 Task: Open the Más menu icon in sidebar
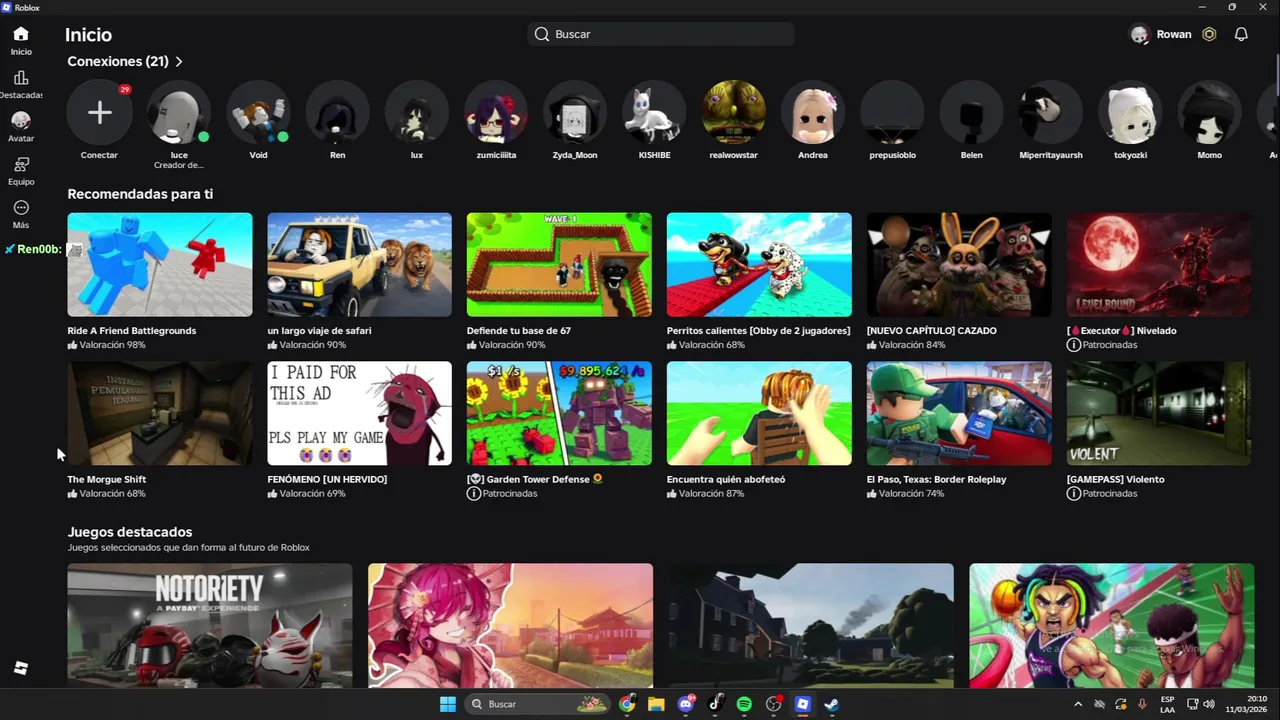click(21, 208)
